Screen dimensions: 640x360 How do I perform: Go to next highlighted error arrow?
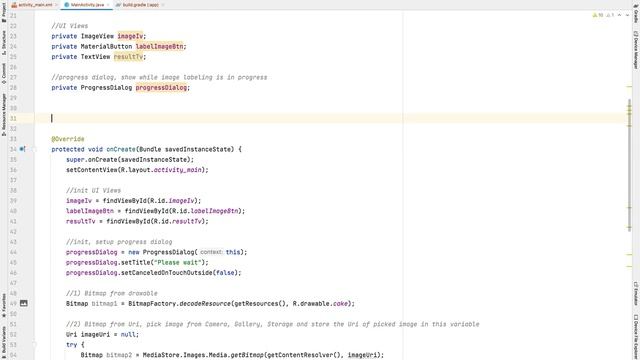(x=627, y=15)
